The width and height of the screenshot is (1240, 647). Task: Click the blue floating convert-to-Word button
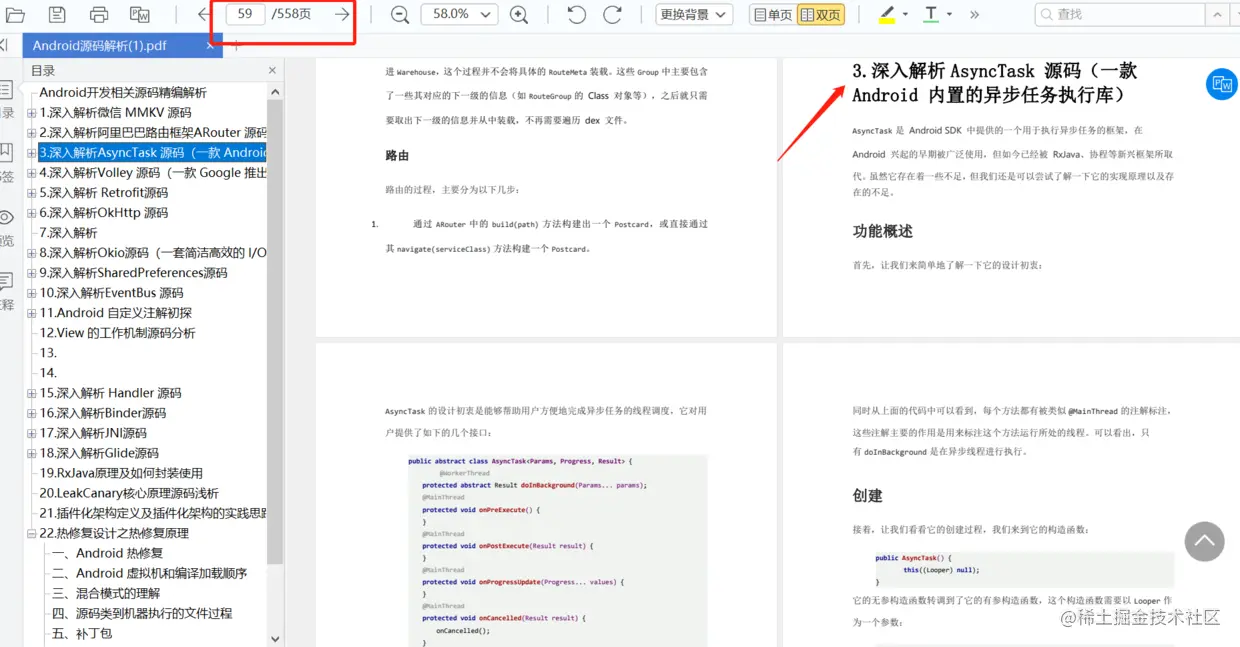1222,85
